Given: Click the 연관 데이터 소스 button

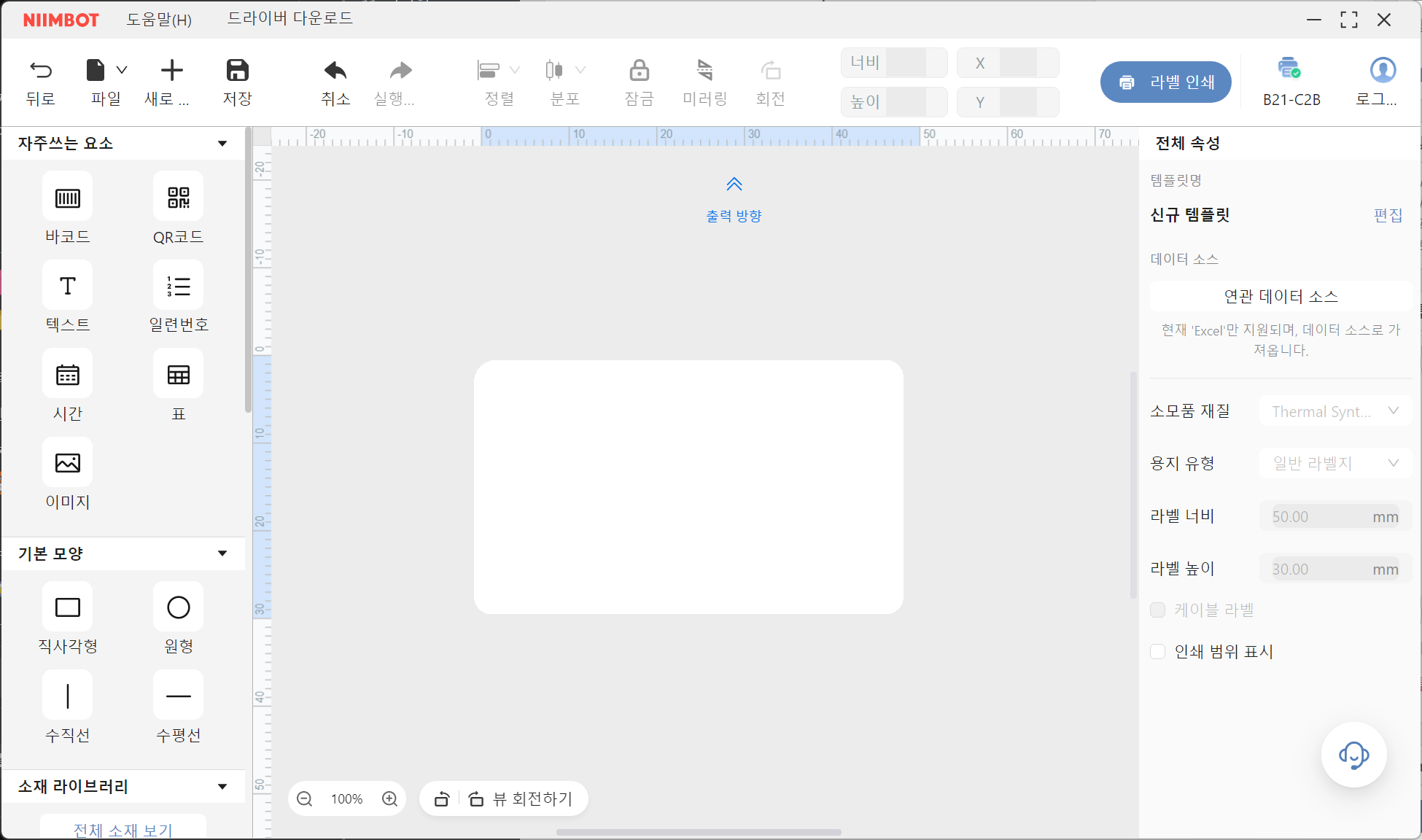Looking at the screenshot, I should pyautogui.click(x=1281, y=296).
